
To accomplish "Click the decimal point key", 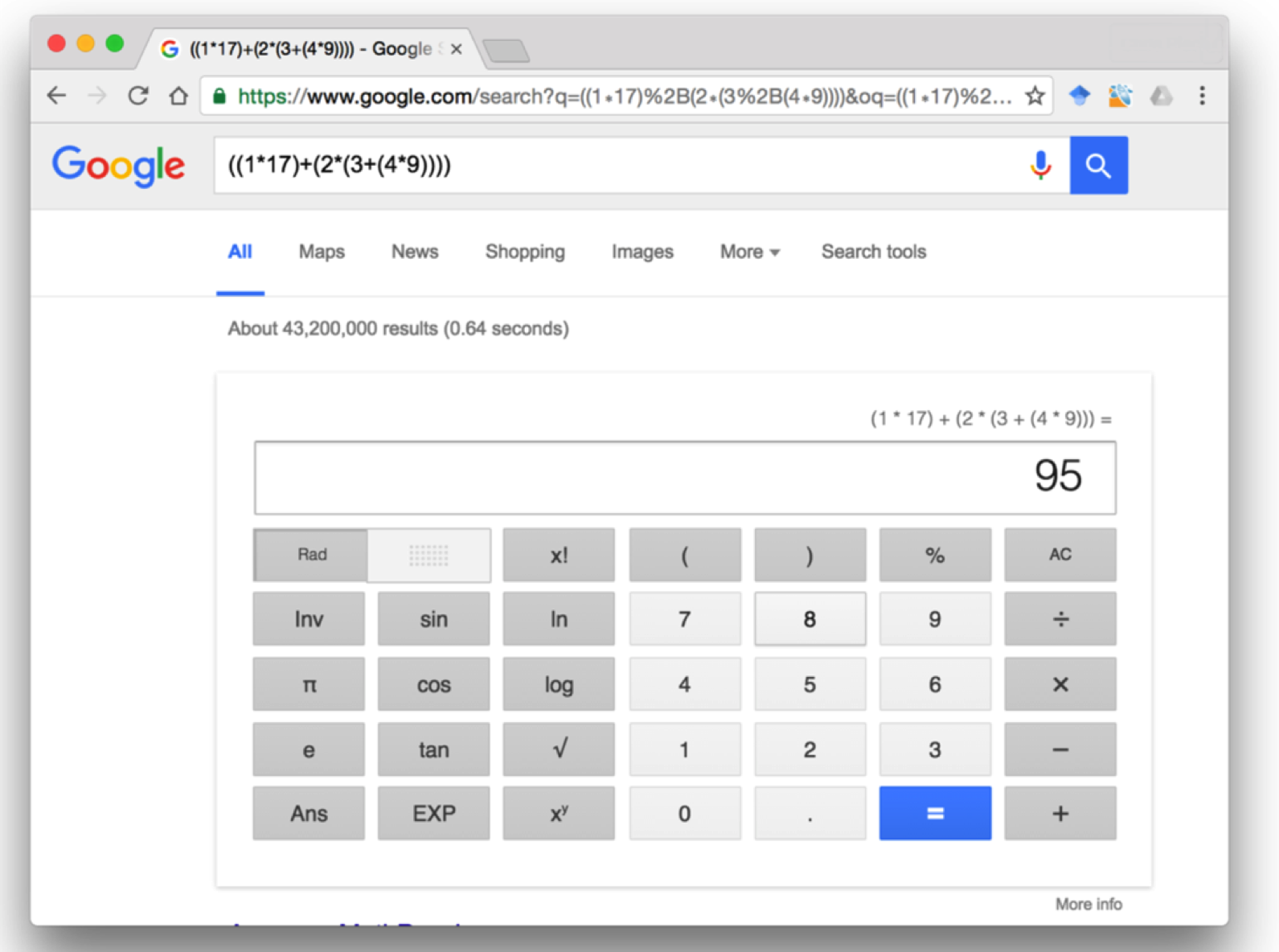I will (x=810, y=814).
